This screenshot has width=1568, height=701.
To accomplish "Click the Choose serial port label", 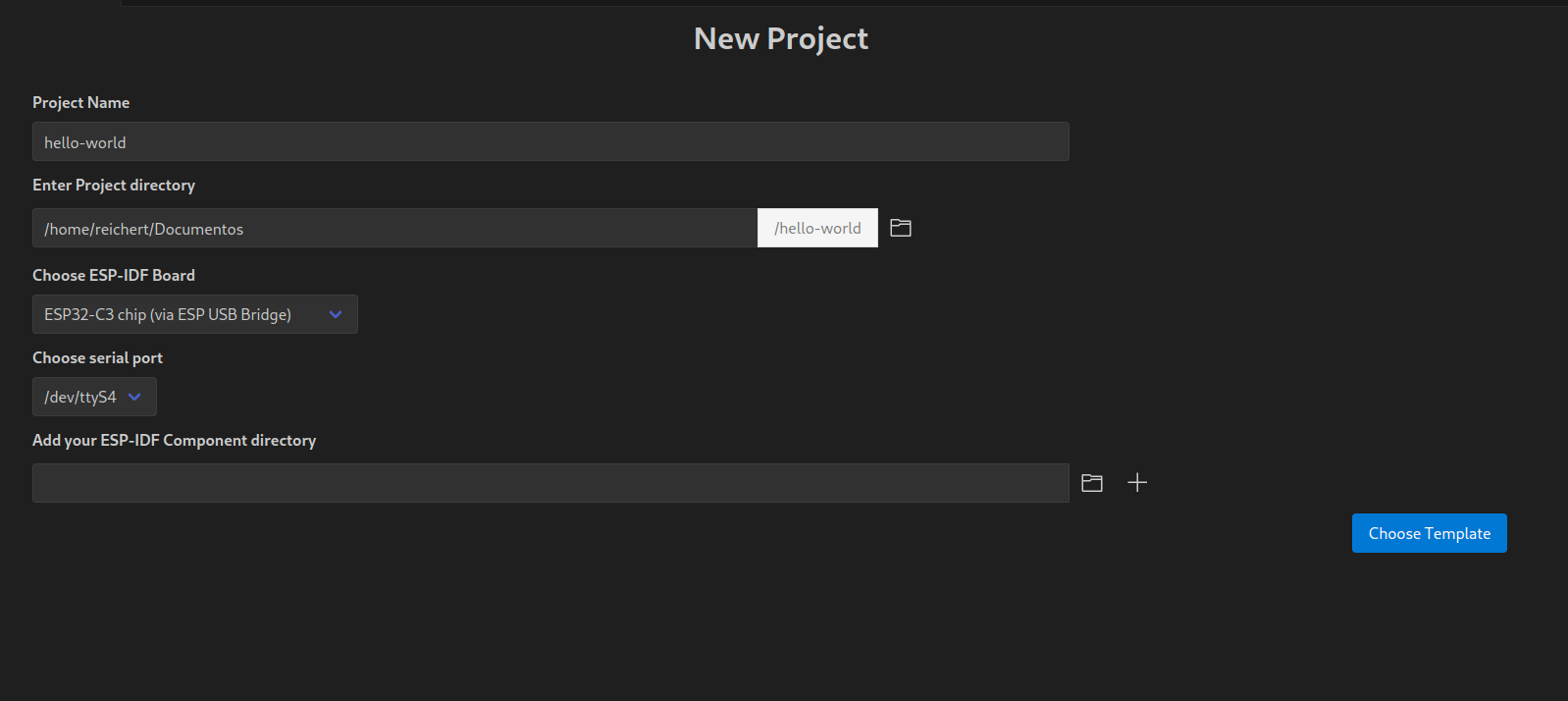I will pos(97,357).
